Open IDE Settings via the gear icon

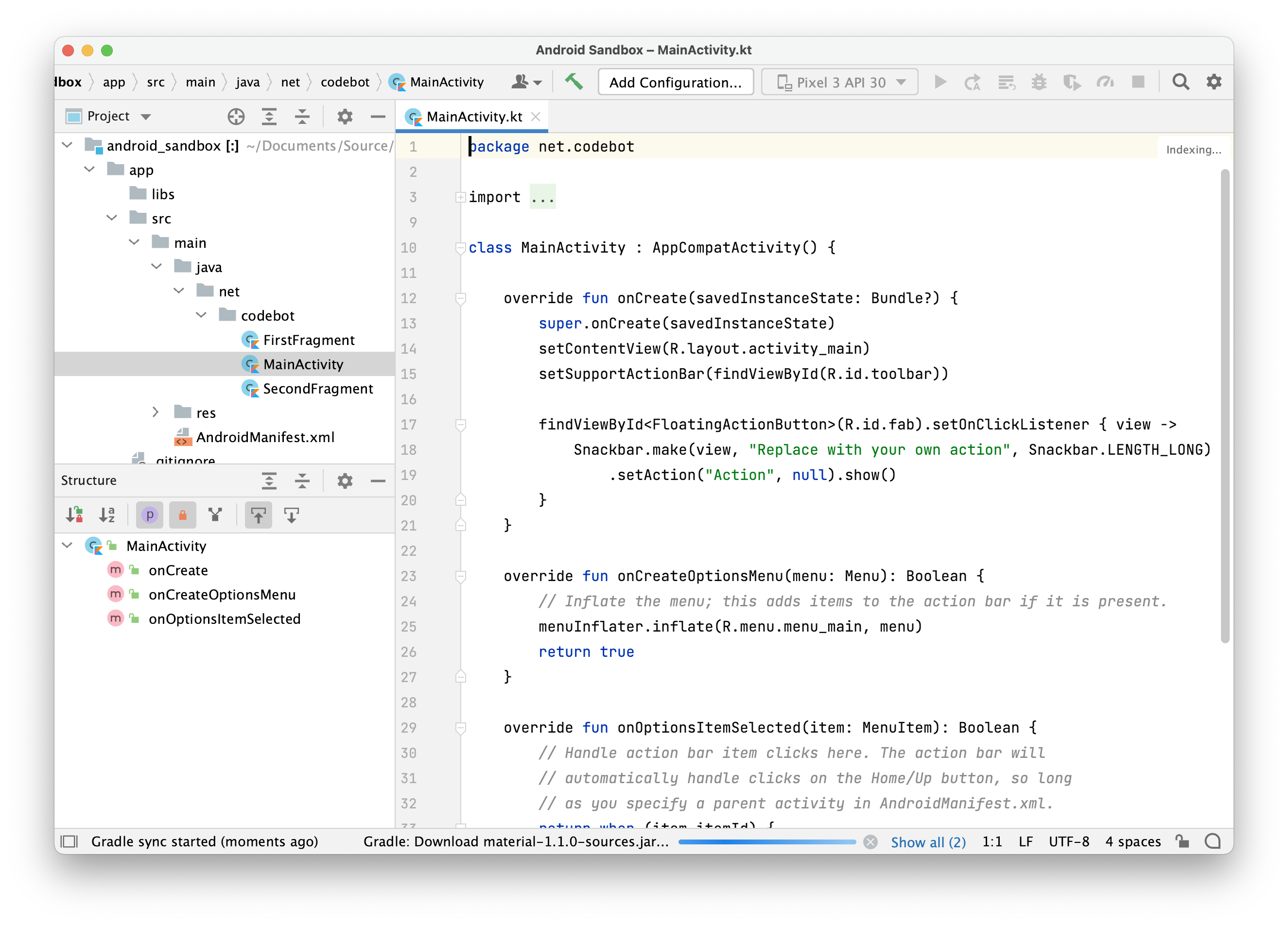(1214, 82)
